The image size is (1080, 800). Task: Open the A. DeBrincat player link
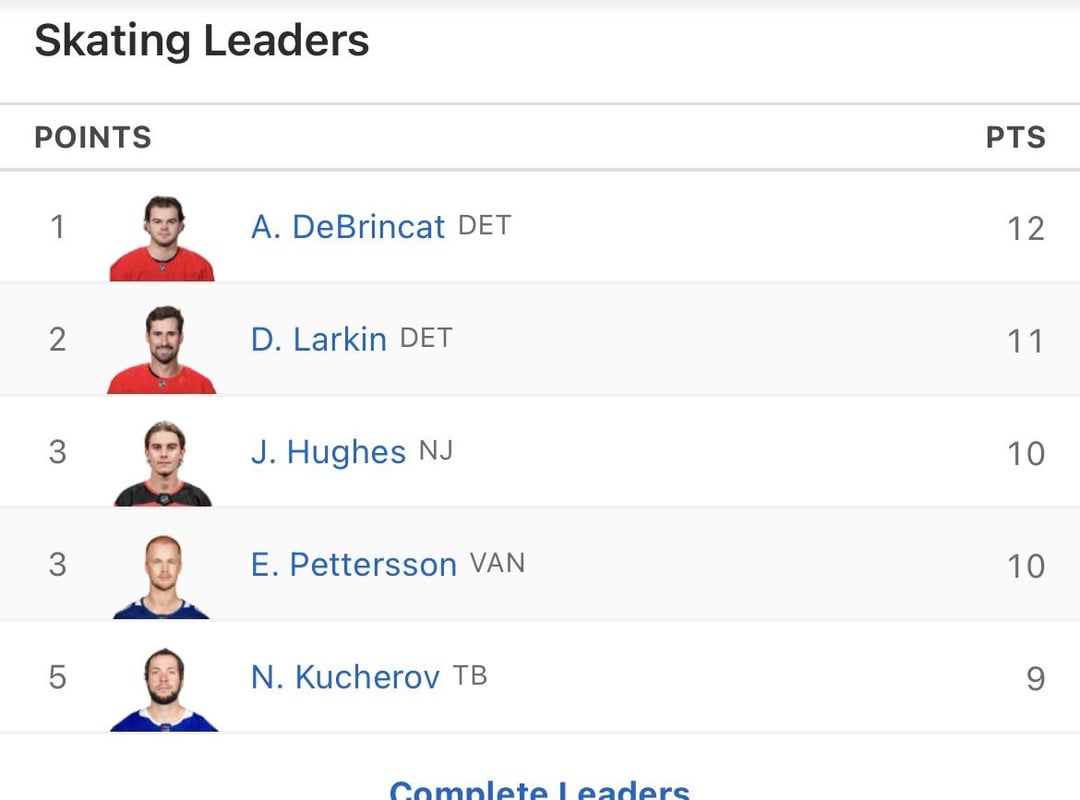coord(347,227)
